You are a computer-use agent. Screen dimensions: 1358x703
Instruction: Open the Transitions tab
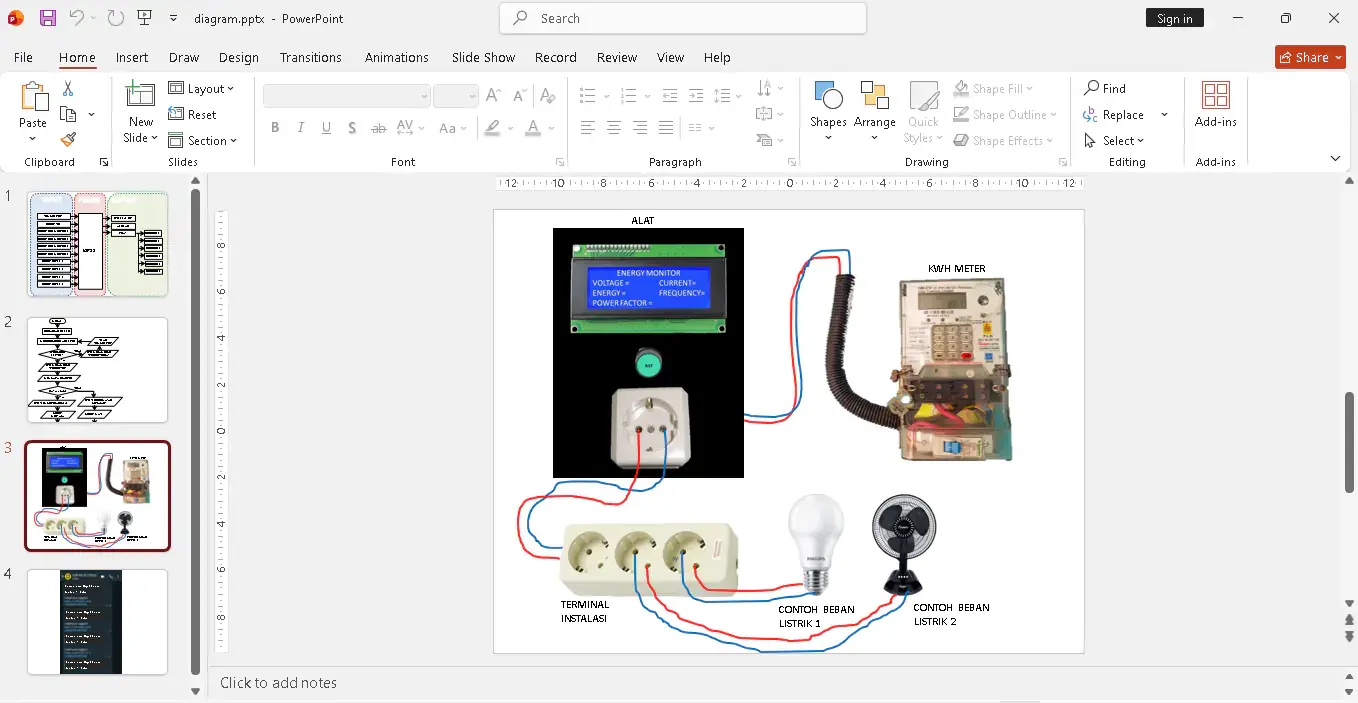click(x=310, y=57)
